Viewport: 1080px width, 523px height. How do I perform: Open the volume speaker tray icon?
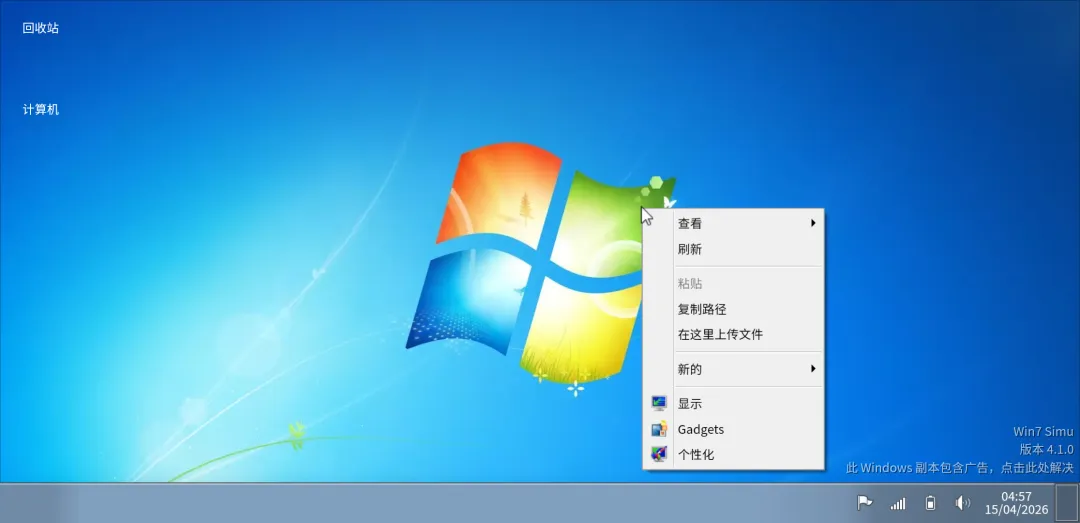(x=962, y=503)
